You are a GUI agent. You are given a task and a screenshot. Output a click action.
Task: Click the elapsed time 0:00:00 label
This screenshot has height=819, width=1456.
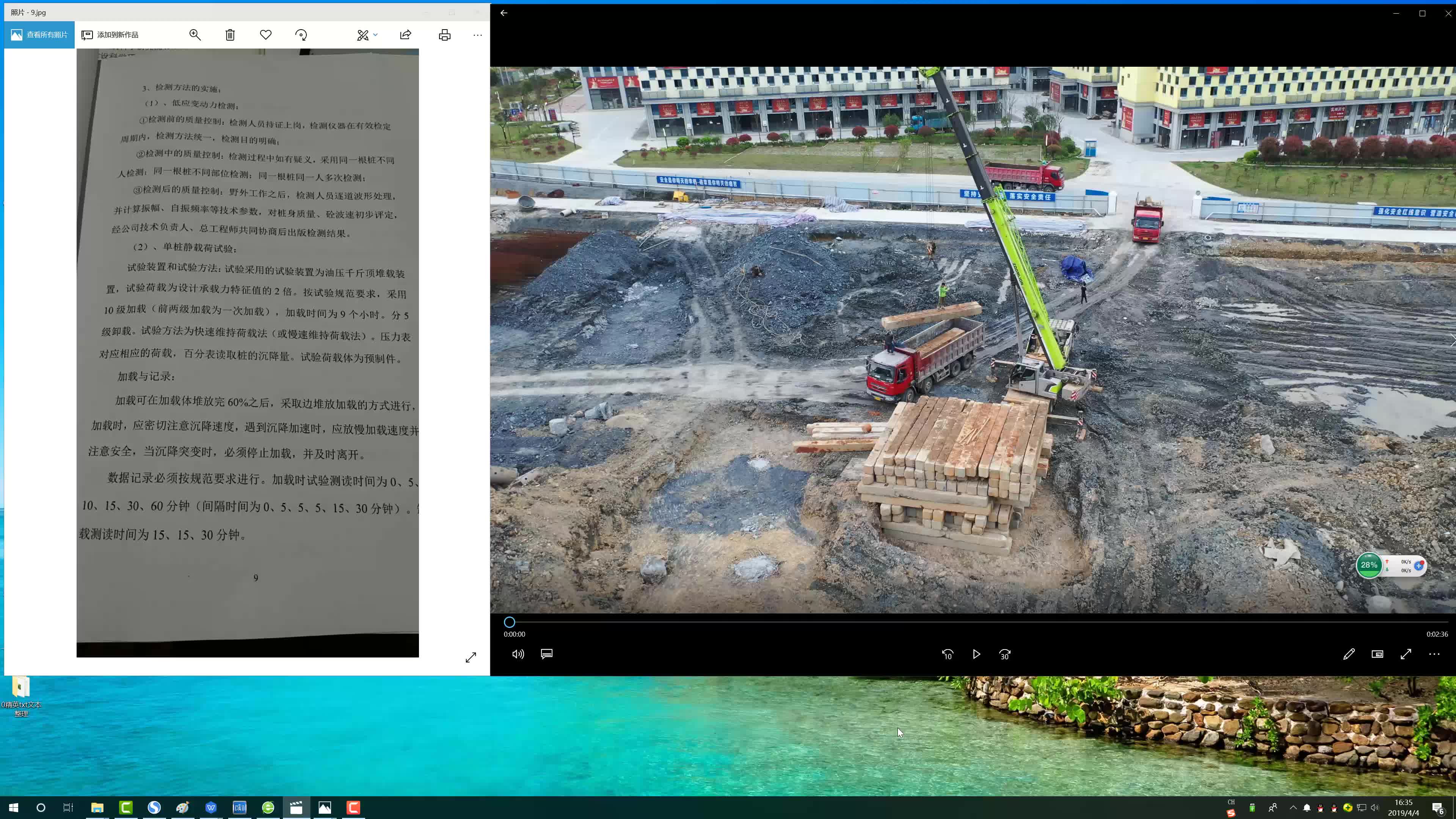pos(515,634)
